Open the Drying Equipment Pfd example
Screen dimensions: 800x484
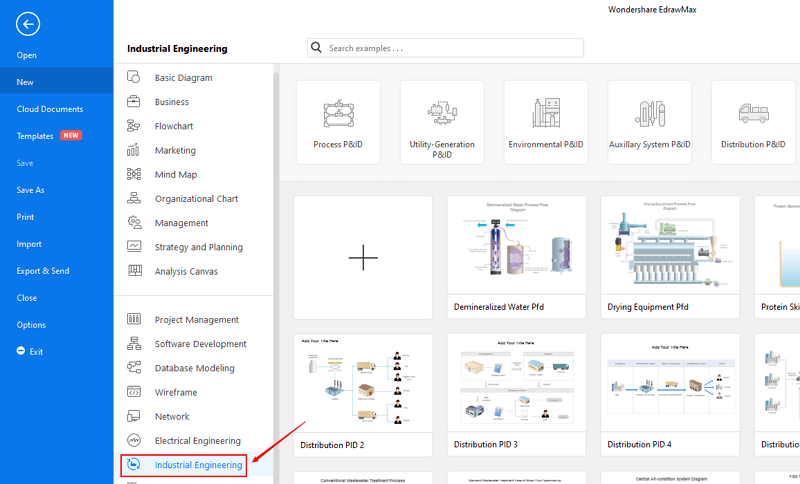click(x=670, y=258)
